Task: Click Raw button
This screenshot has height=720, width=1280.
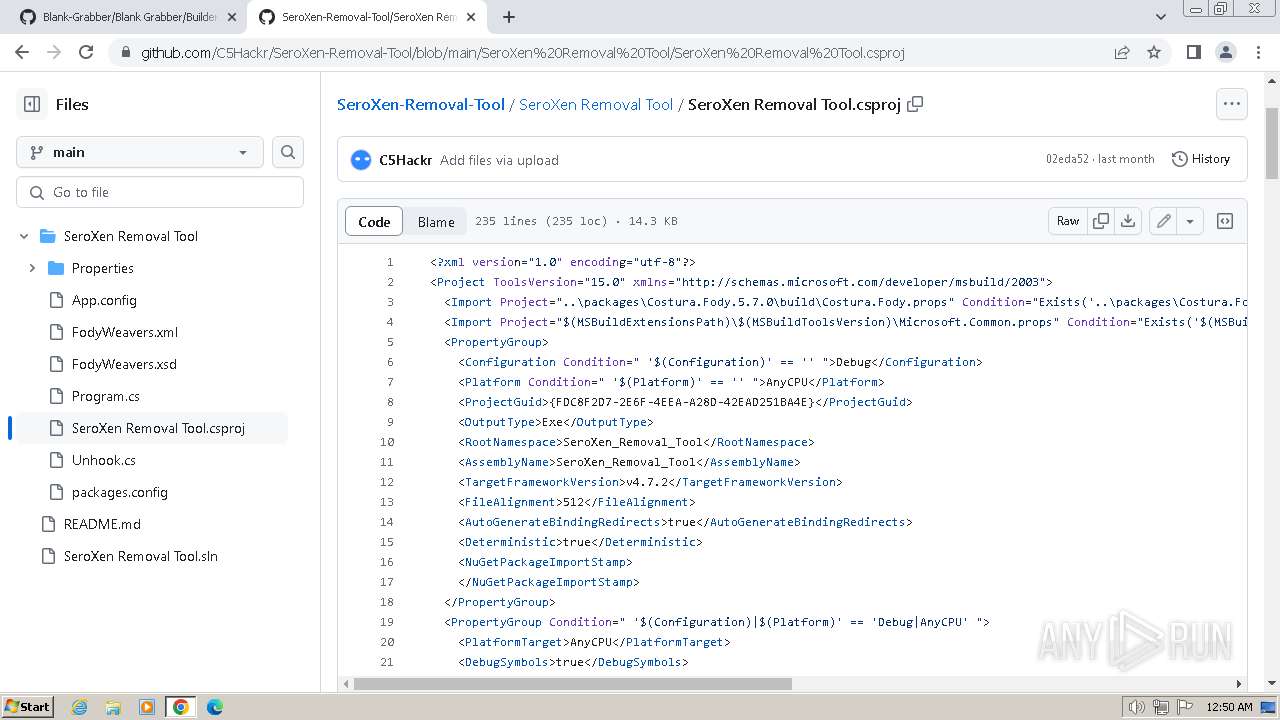Action: (x=1068, y=221)
